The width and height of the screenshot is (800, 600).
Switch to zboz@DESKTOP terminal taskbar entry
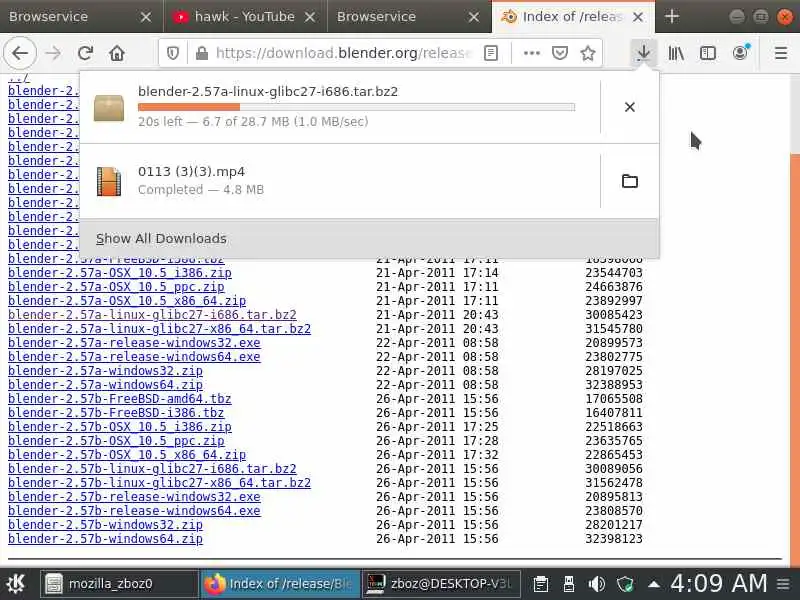tap(441, 584)
